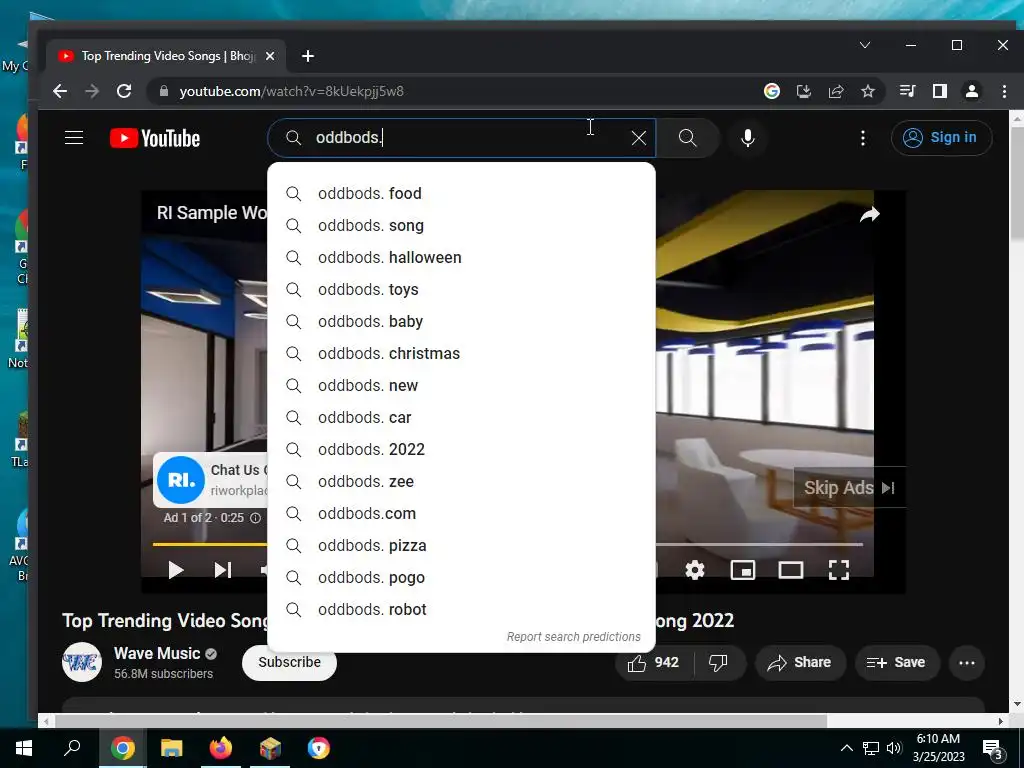
Task: Go forward in browser history
Action: point(92,91)
